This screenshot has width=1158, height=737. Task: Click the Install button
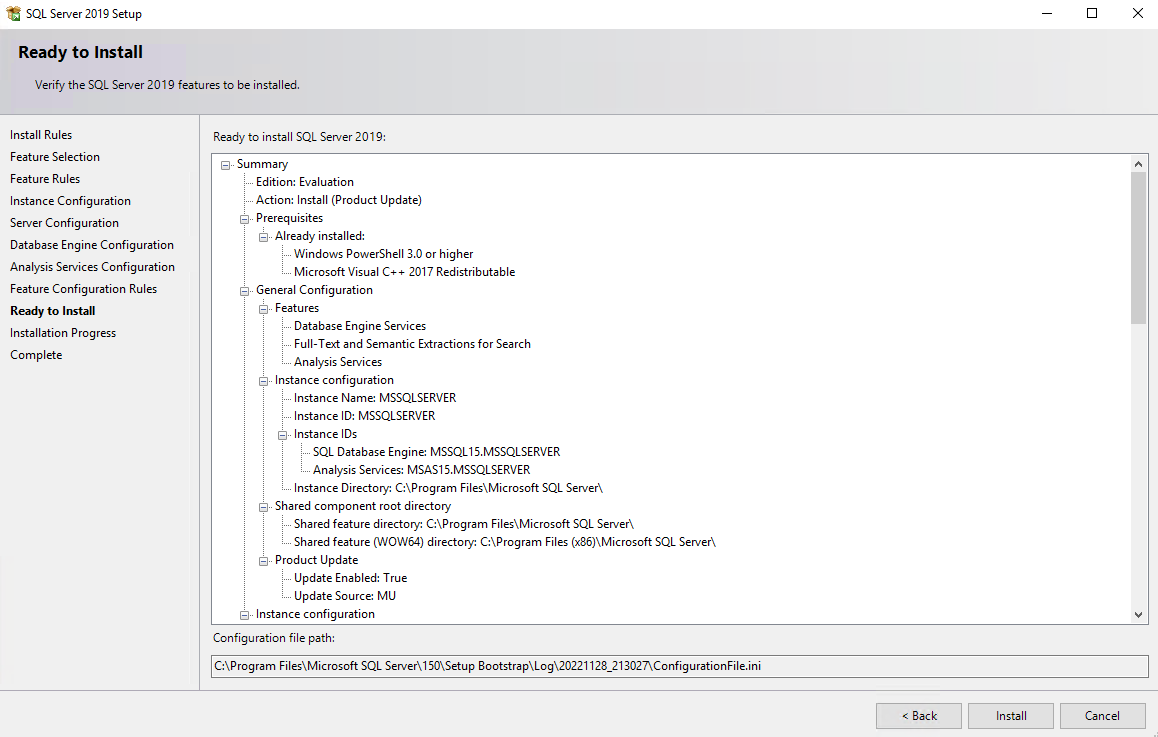pyautogui.click(x=1011, y=716)
